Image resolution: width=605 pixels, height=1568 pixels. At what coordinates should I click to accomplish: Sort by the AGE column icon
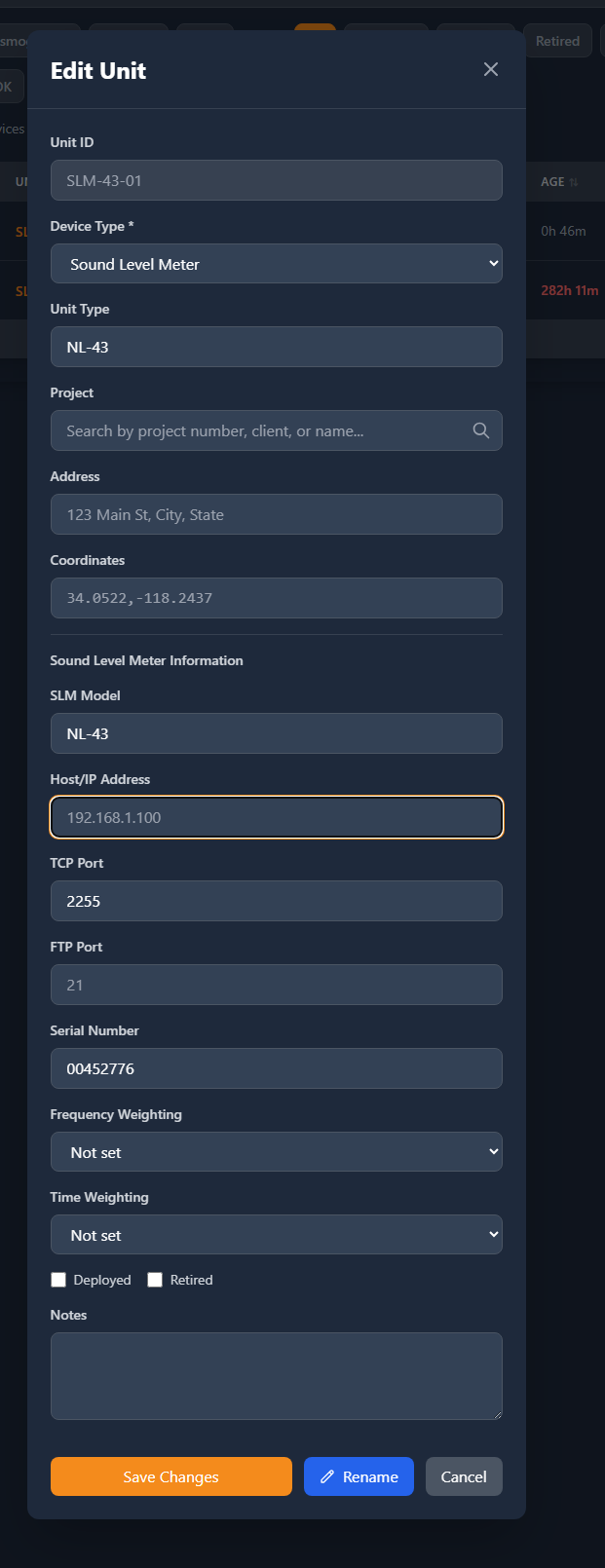point(574,182)
